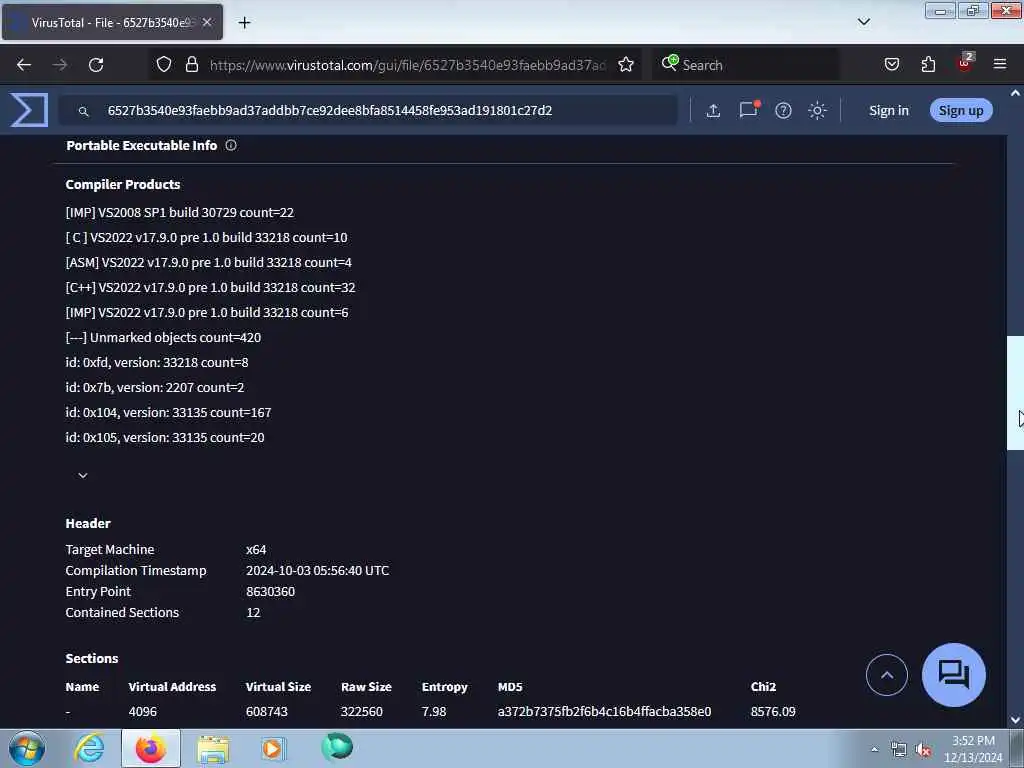Open the media player taskbar icon
Viewport: 1024px width, 768px height.
[x=272, y=748]
